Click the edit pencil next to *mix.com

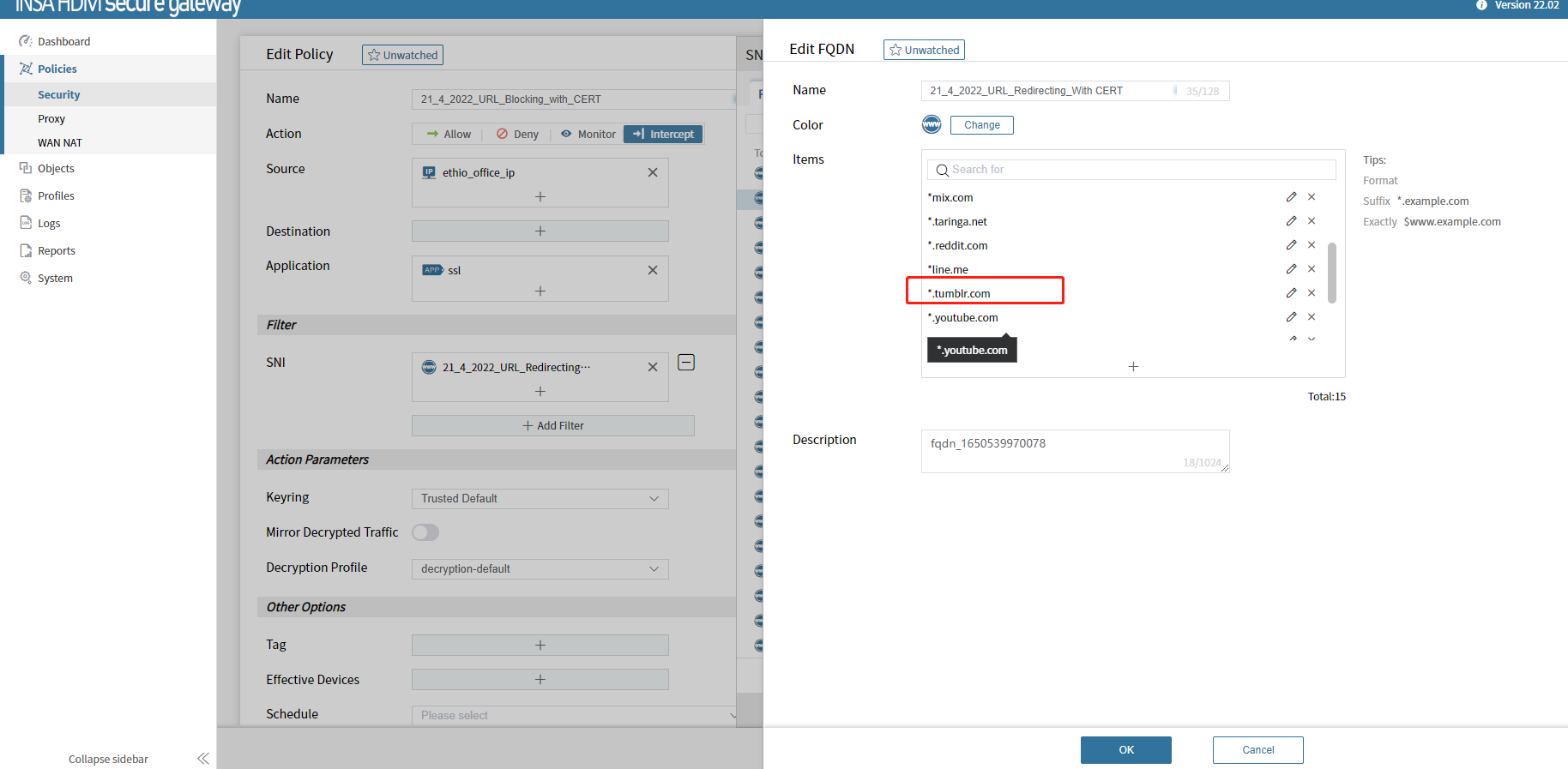click(1291, 197)
